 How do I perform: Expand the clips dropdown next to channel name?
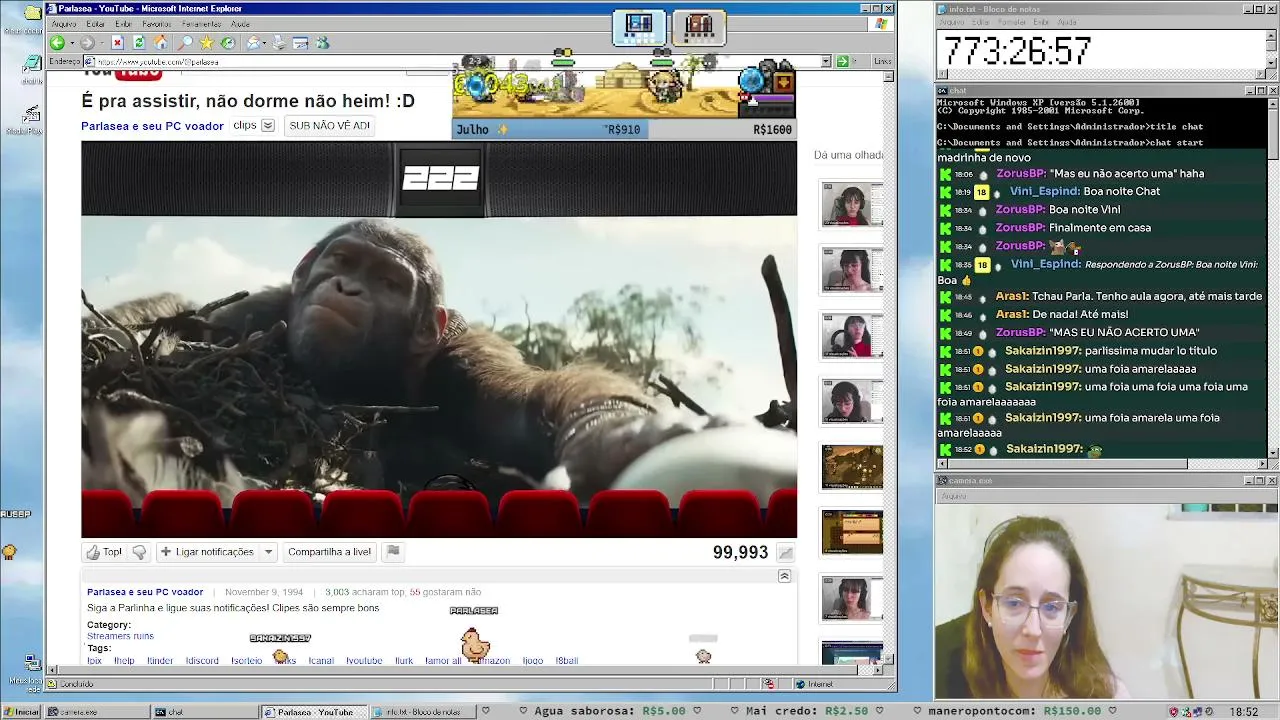[x=267, y=126]
